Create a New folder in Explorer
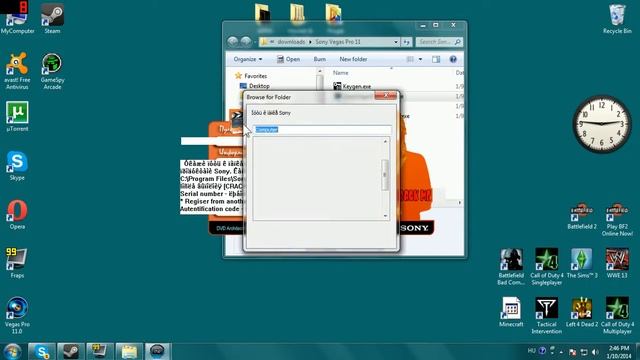Image resolution: width=640 pixels, height=360 pixels. 353,59
